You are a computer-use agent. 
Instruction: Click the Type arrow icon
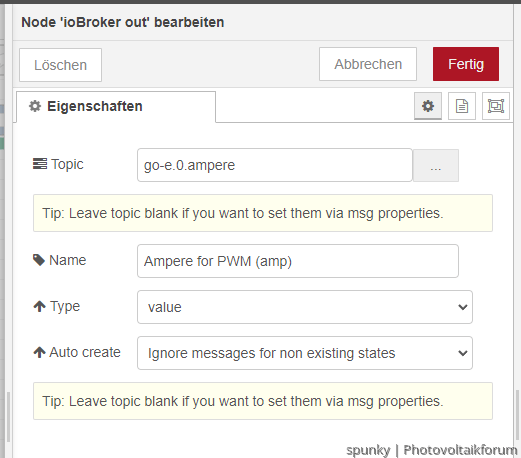click(x=39, y=306)
